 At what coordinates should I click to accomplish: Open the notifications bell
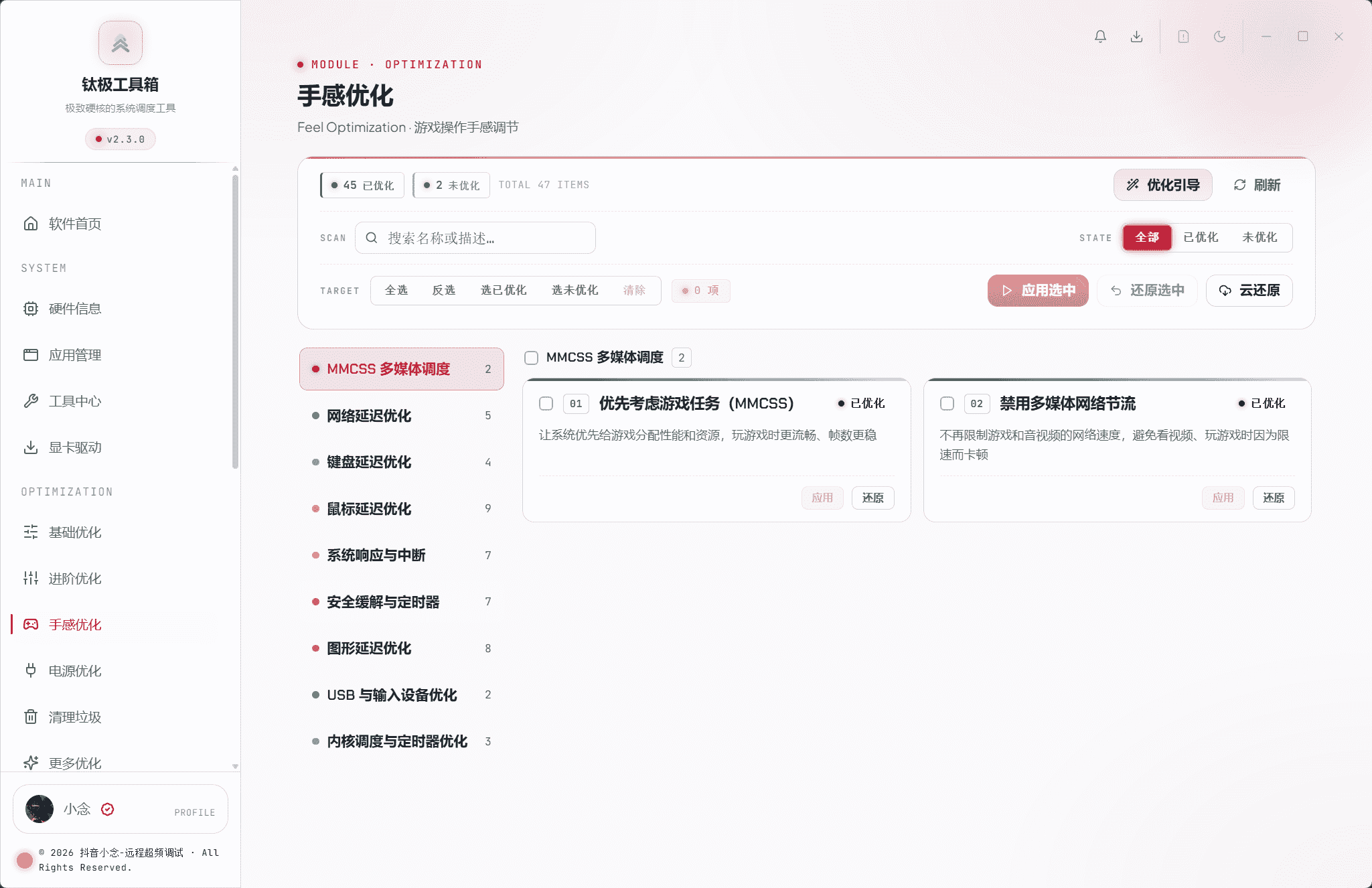[x=1100, y=37]
